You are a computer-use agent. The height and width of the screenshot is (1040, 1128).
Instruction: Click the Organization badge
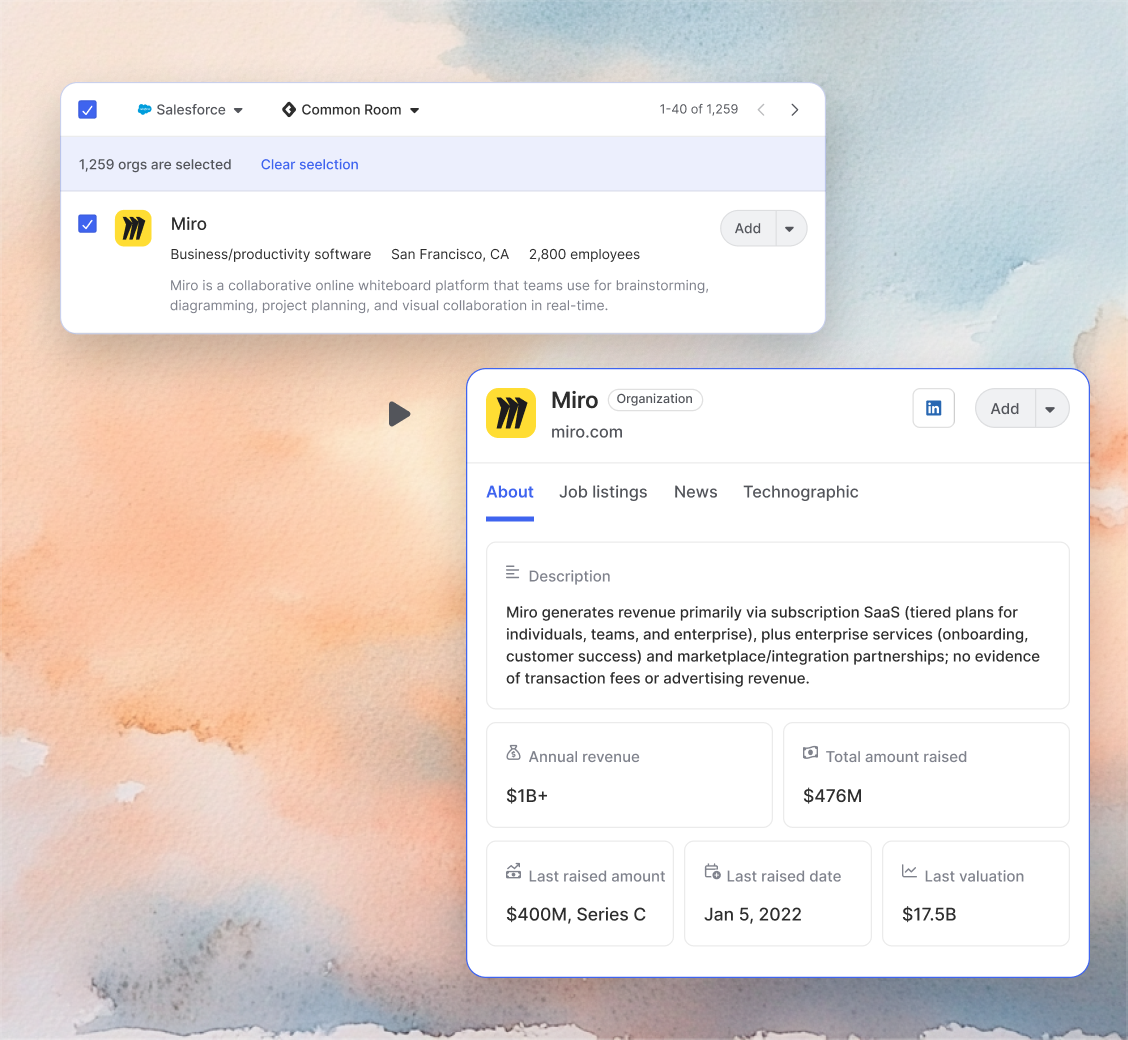(655, 399)
